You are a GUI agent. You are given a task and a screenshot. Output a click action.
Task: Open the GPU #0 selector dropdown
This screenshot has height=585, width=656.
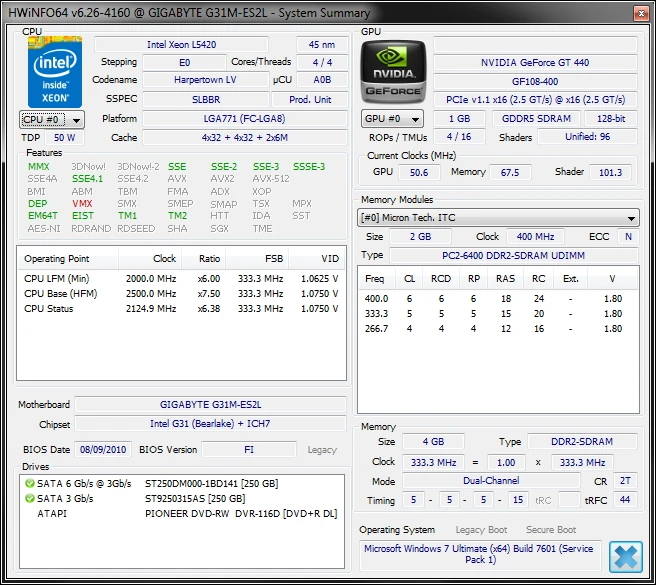(392, 119)
